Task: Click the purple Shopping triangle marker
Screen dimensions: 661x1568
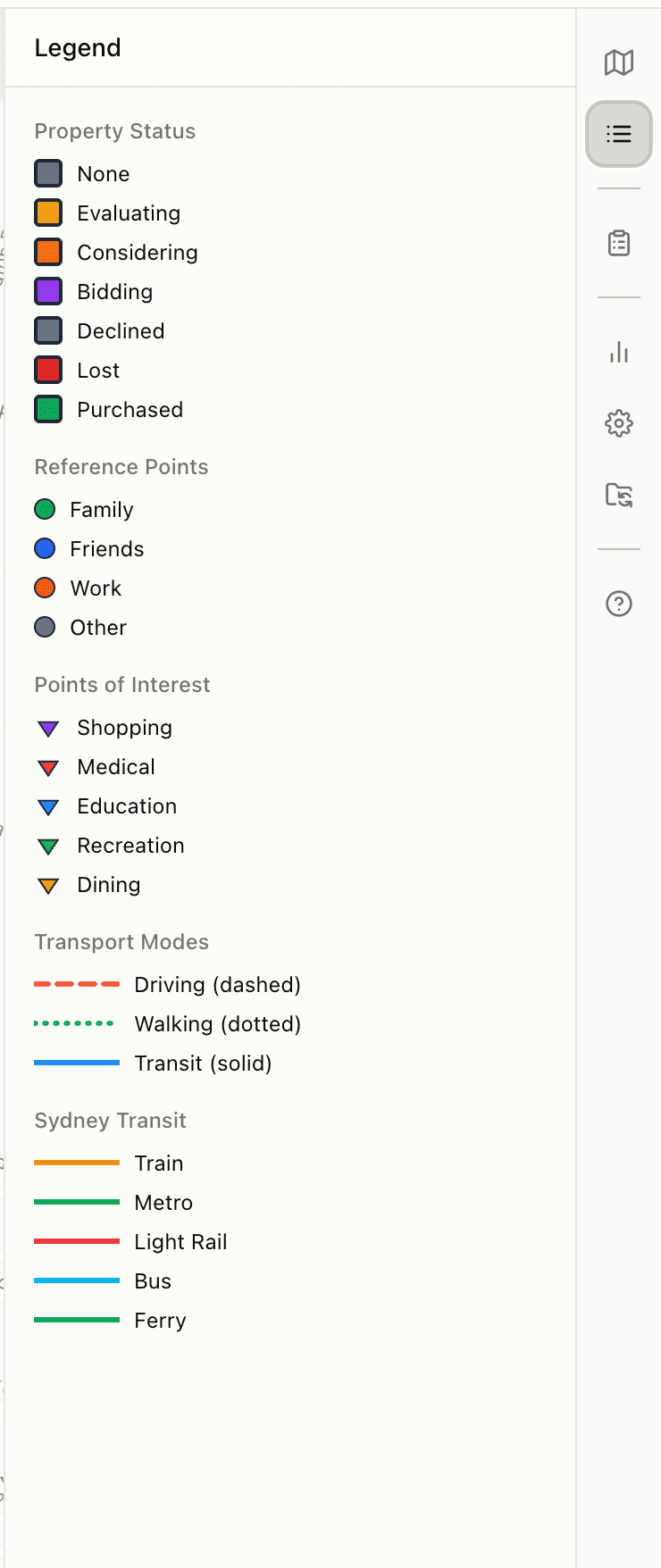Action: click(48, 729)
